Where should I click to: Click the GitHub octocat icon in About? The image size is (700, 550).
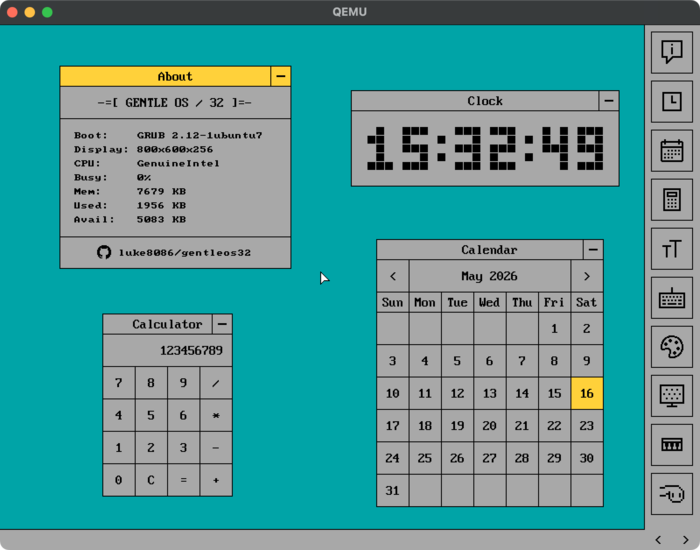[104, 252]
